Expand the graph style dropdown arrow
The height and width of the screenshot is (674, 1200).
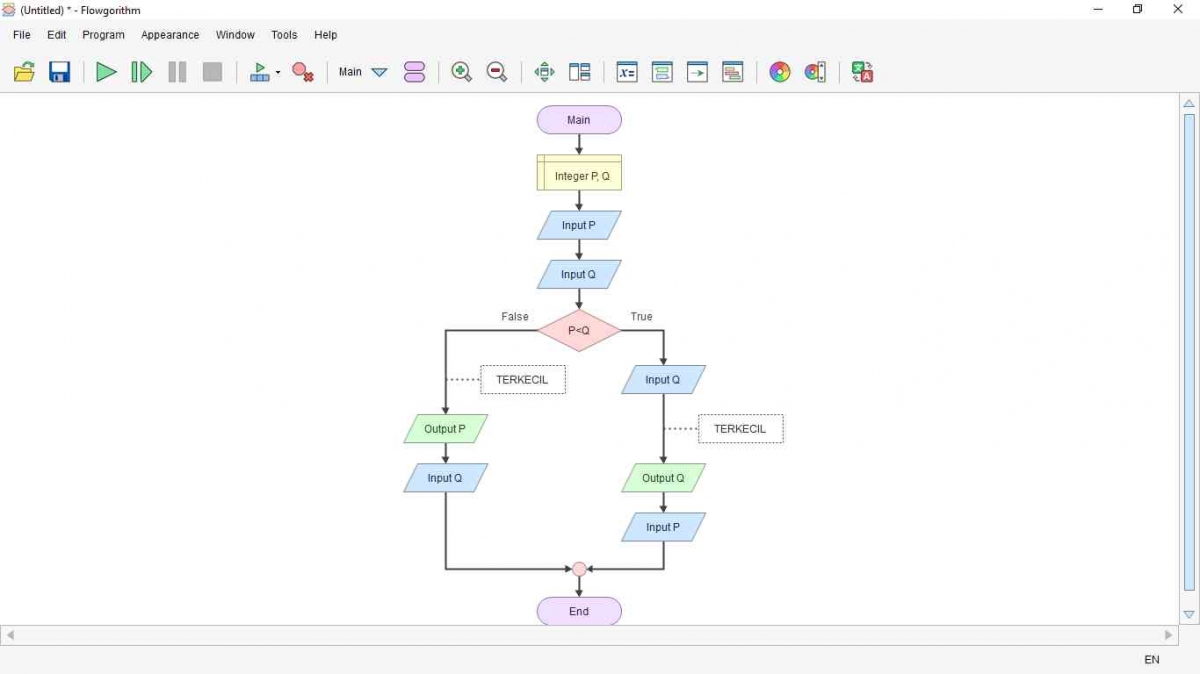(x=278, y=71)
